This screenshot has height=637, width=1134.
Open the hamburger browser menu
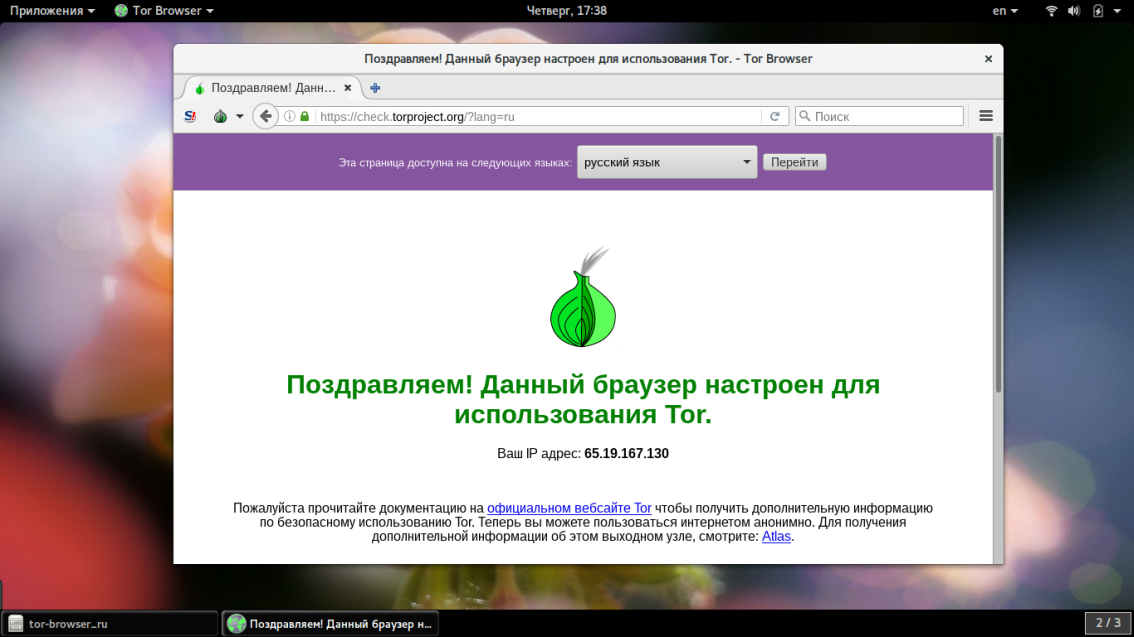click(986, 116)
